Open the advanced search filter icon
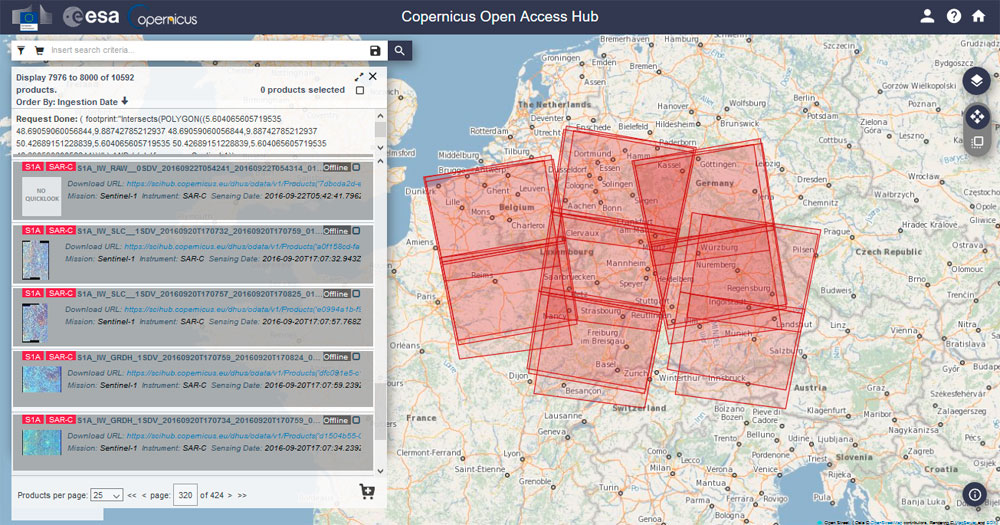Viewport: 1000px width, 525px height. (21, 50)
